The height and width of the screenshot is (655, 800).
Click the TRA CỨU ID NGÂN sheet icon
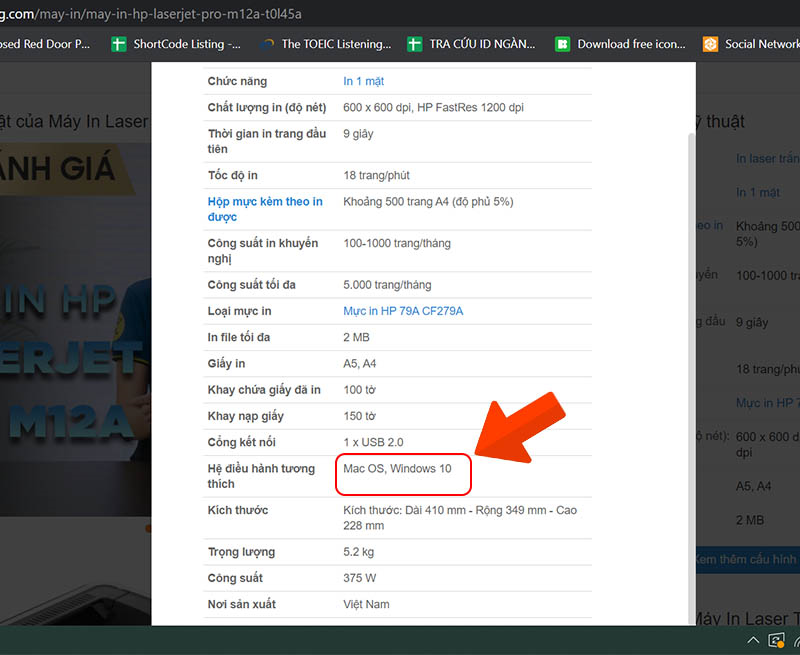[x=414, y=44]
